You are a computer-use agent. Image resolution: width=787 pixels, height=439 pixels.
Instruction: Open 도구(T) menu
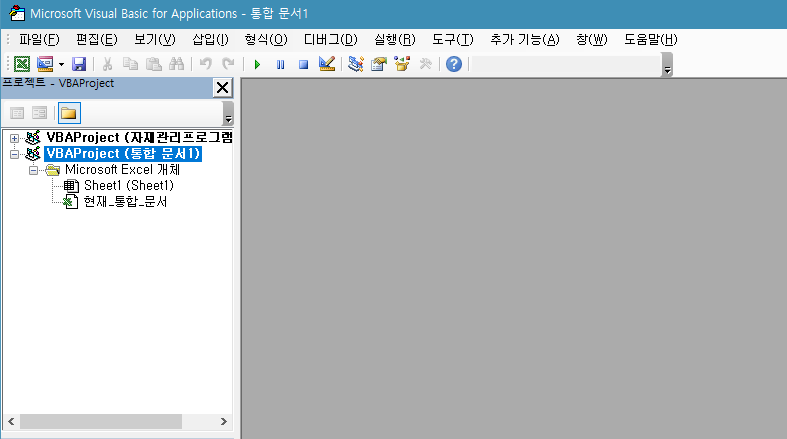[x=453, y=40]
